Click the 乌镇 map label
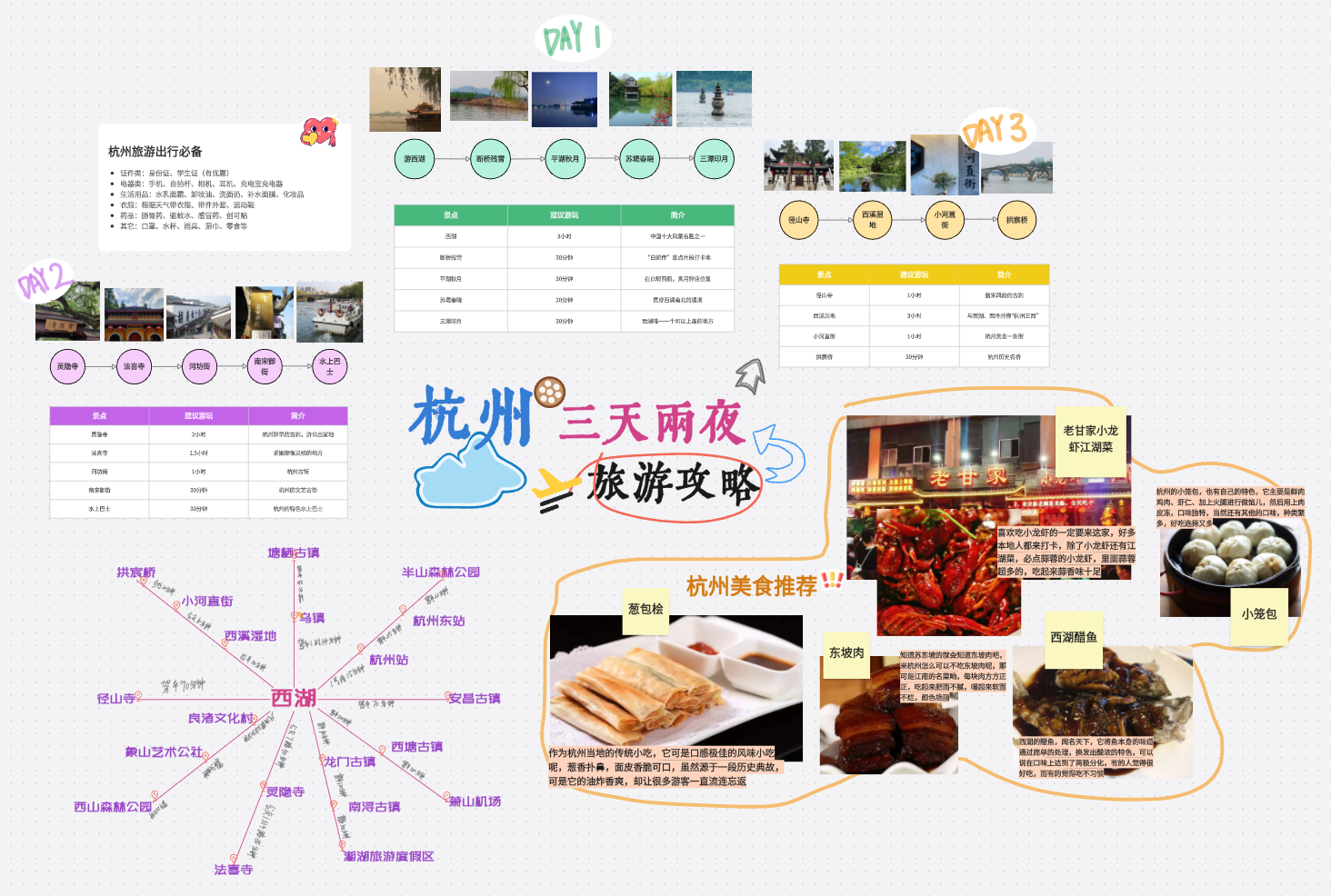This screenshot has height=896, width=1331. click(313, 618)
